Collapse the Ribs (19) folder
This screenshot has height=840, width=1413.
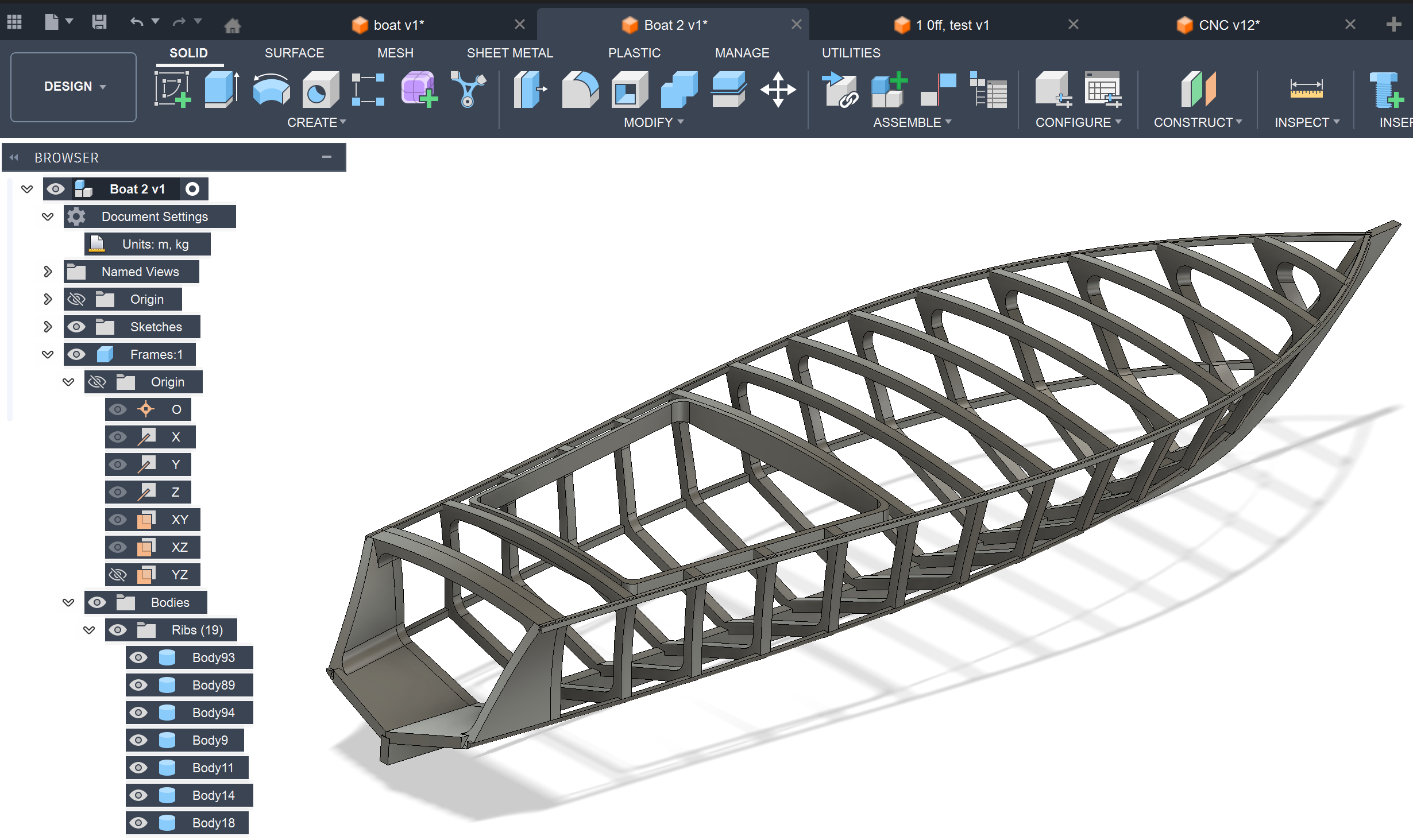[89, 630]
